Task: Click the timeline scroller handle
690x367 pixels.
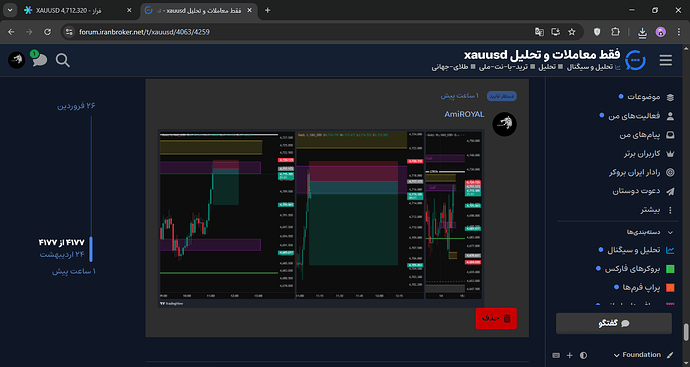Action: pyautogui.click(x=91, y=249)
